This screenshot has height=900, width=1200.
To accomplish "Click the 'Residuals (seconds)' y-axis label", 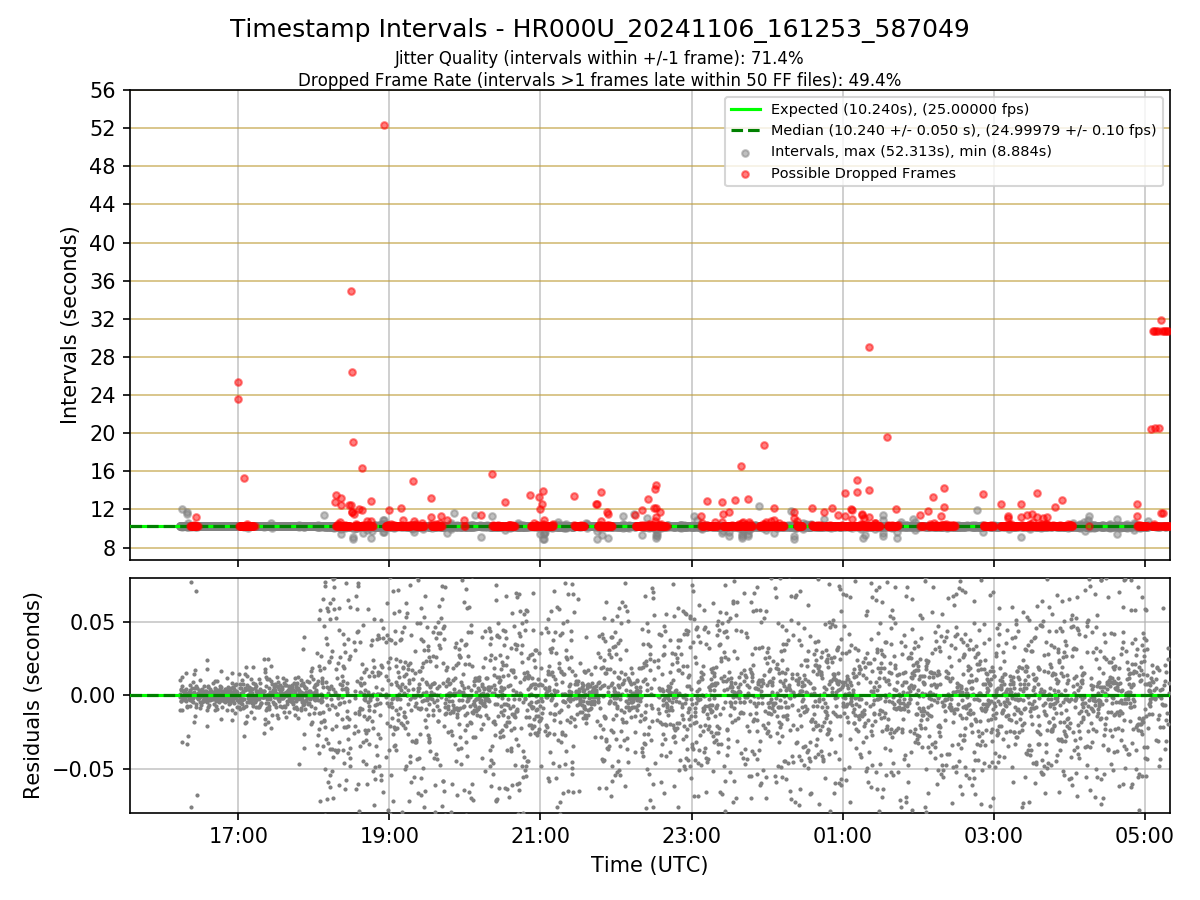I will click(33, 695).
